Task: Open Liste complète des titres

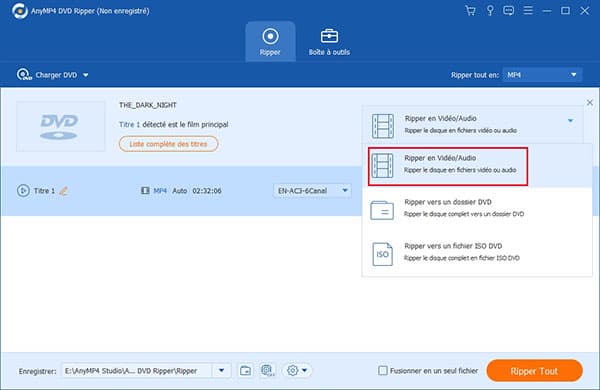Action: (168, 144)
